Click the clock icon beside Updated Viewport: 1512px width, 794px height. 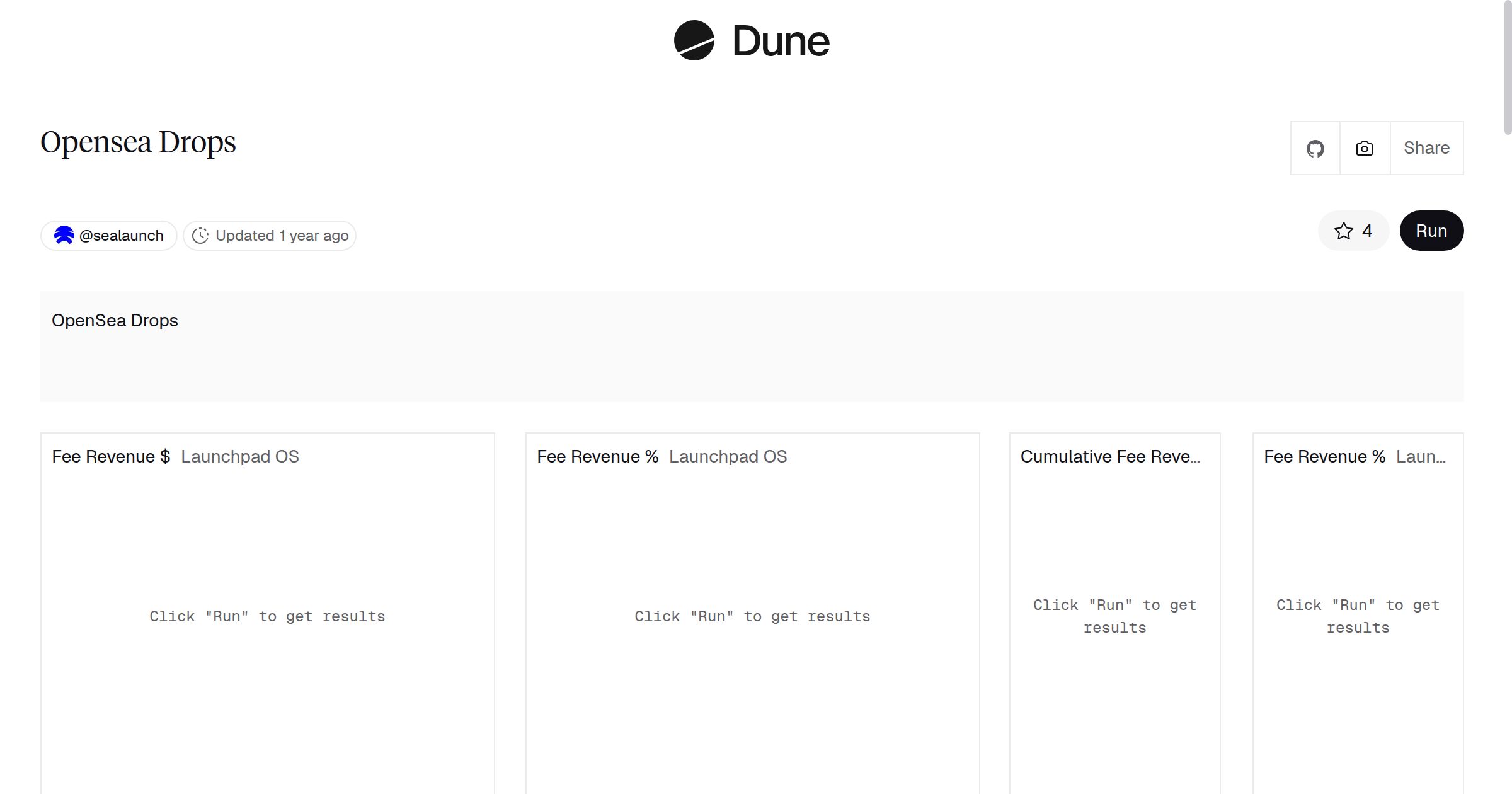pyautogui.click(x=200, y=236)
